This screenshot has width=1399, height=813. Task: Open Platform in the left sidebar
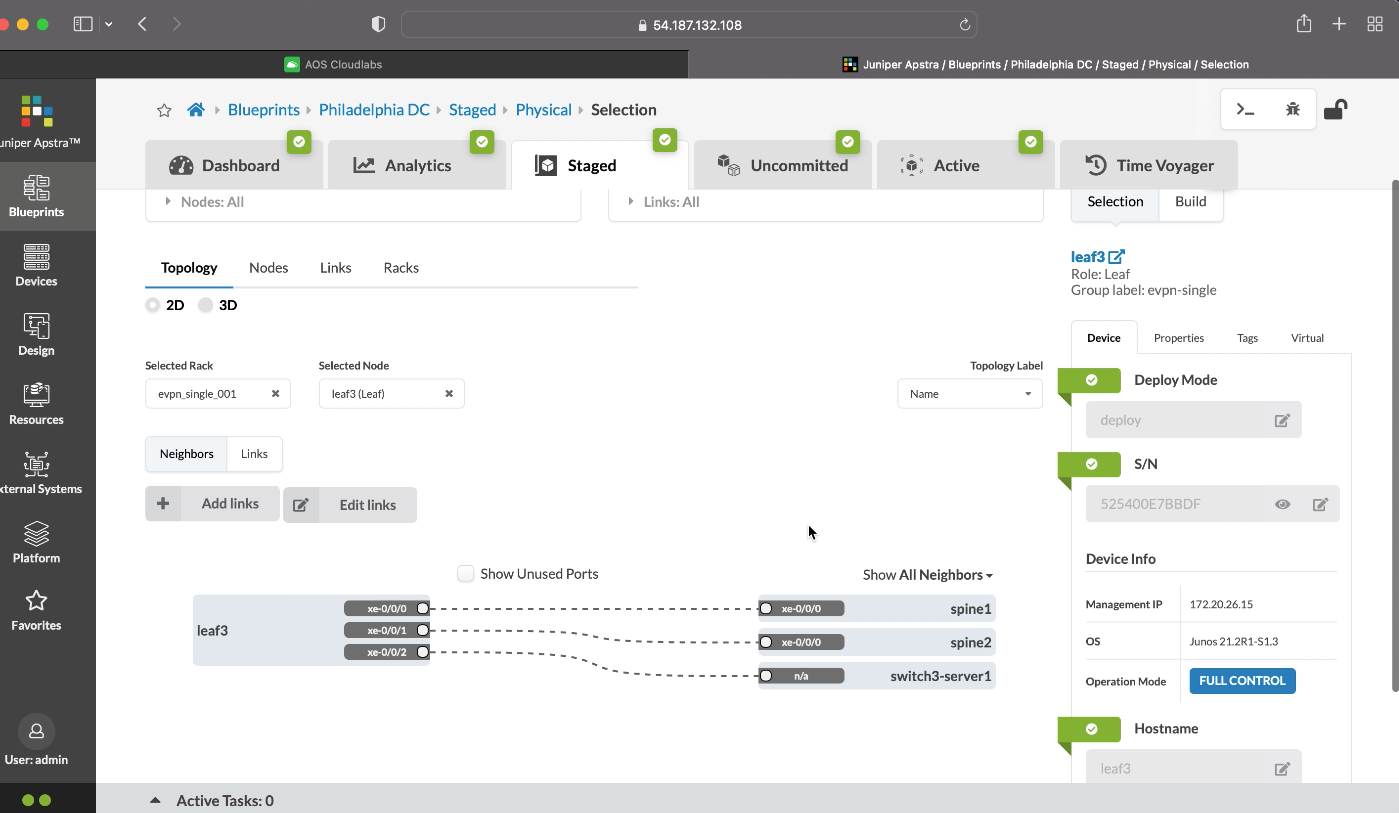pos(37,541)
